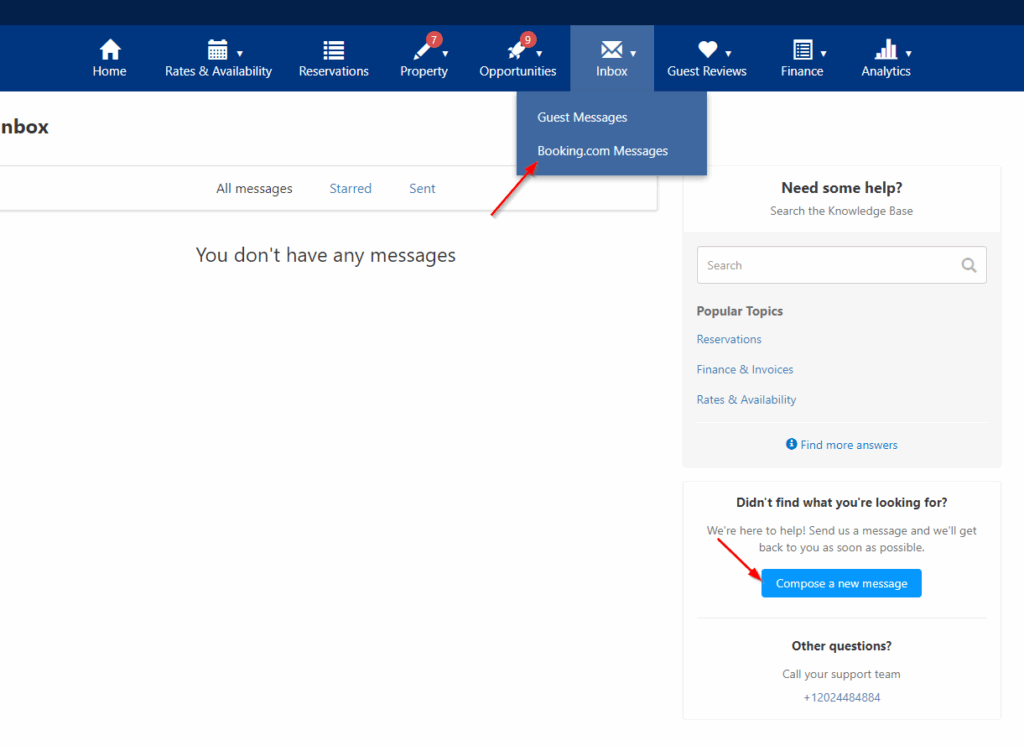Switch to the Sent tab
The width and height of the screenshot is (1024, 746).
click(x=422, y=188)
